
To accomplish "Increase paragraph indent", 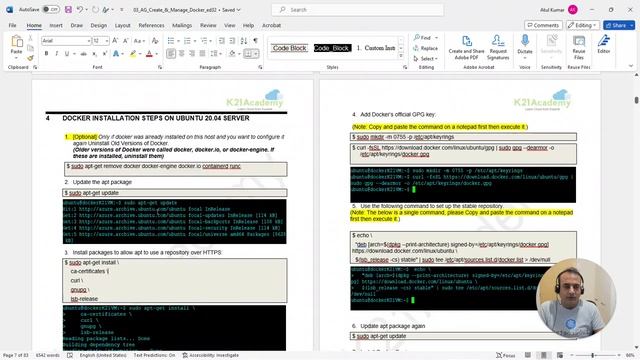I will (232, 41).
